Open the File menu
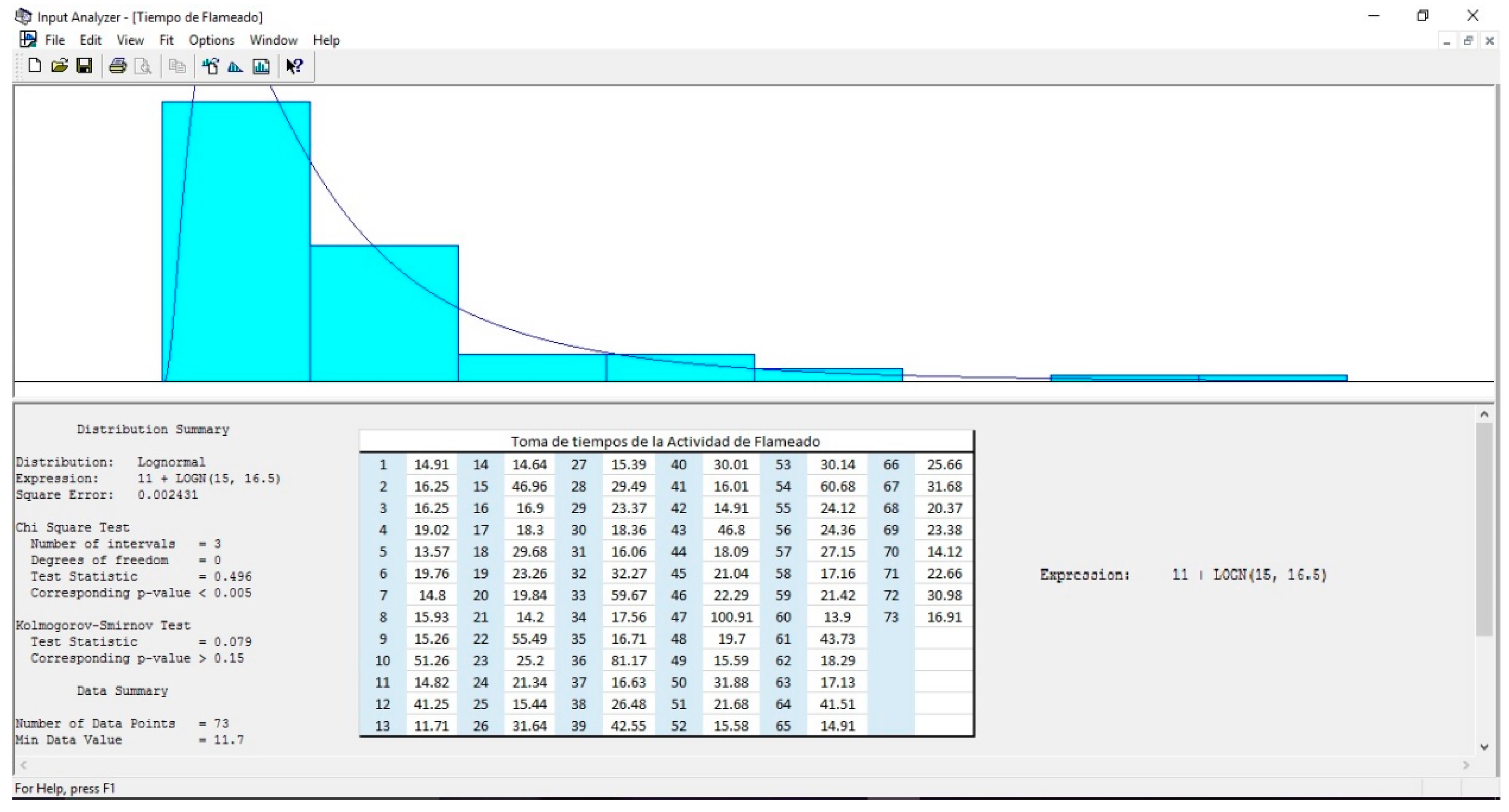 coord(54,40)
